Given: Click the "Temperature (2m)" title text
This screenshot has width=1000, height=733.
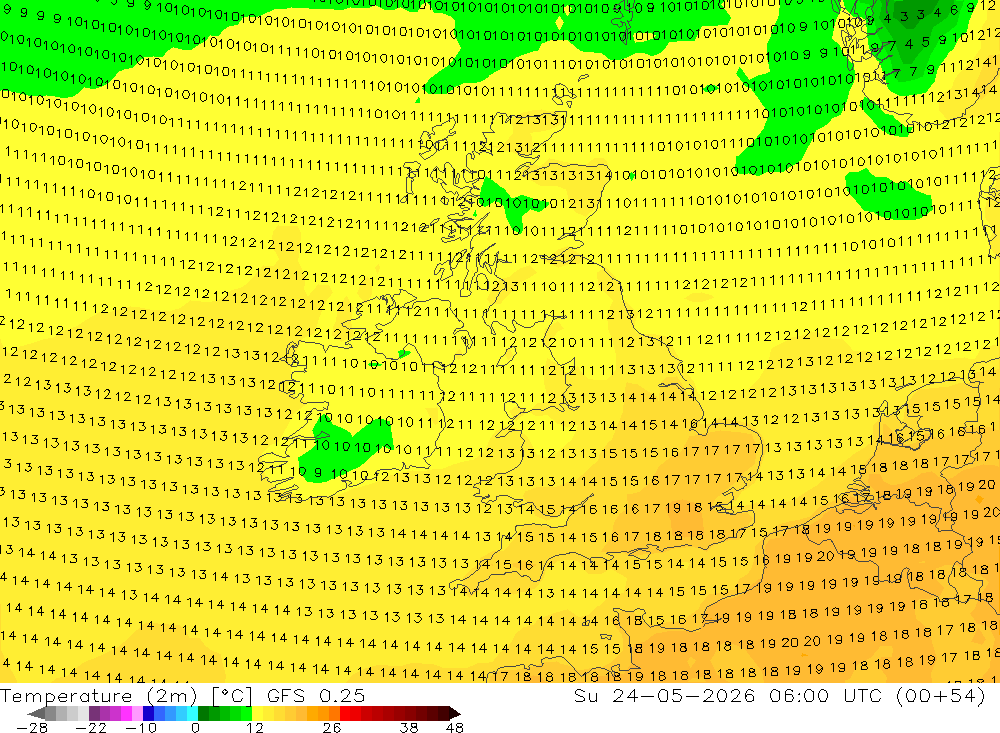Looking at the screenshot, I should point(99,696).
